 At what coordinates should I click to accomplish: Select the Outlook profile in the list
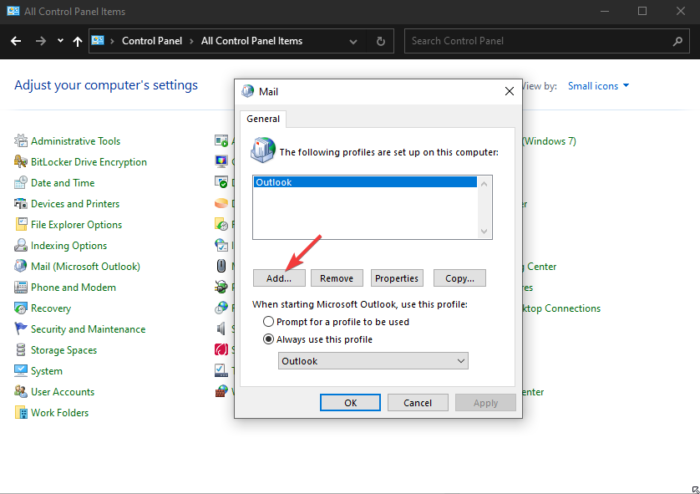coord(365,182)
